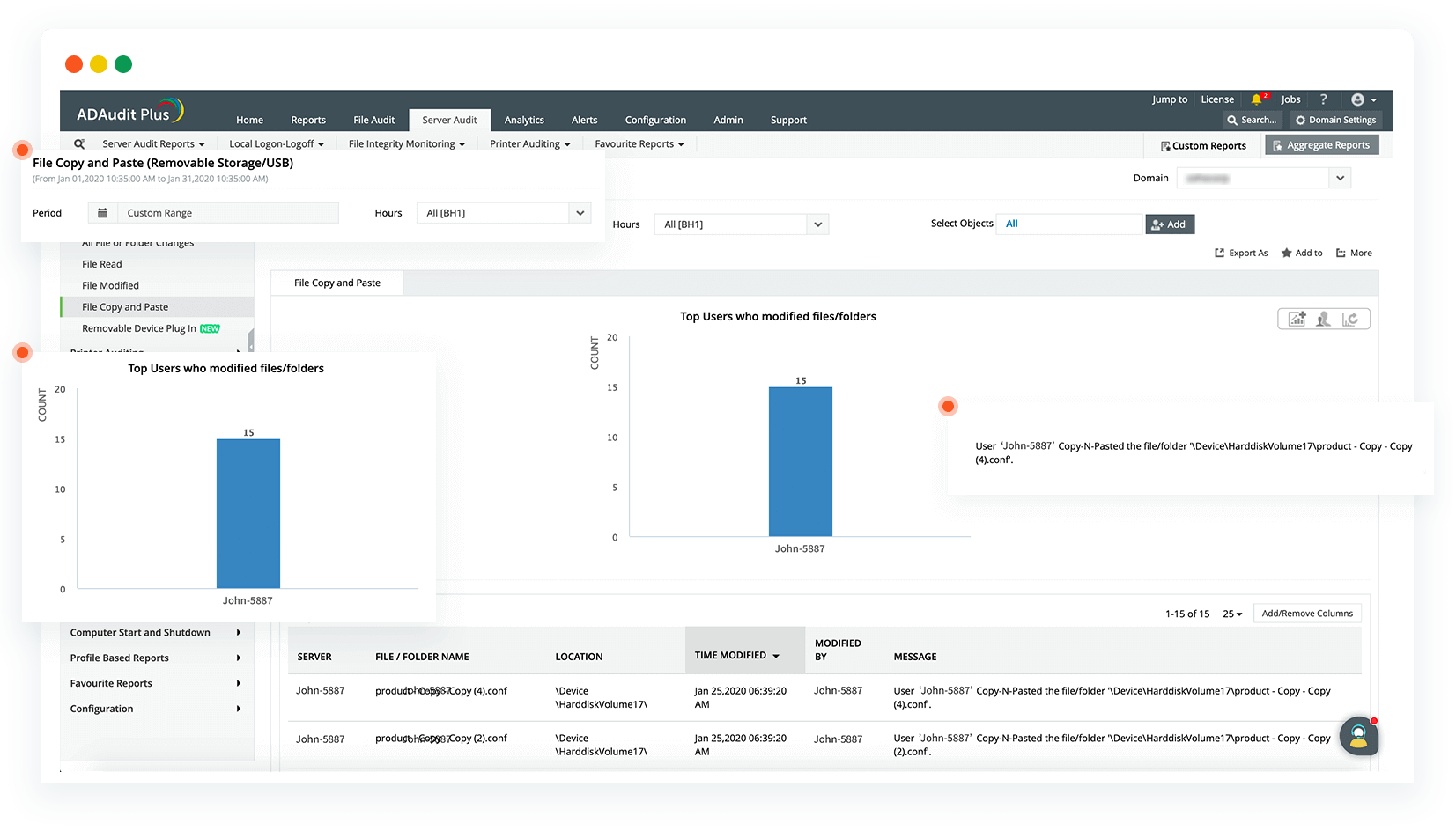Click the Select Objects input field
Image resolution: width=1456 pixels, height=831 pixels.
click(x=1068, y=224)
